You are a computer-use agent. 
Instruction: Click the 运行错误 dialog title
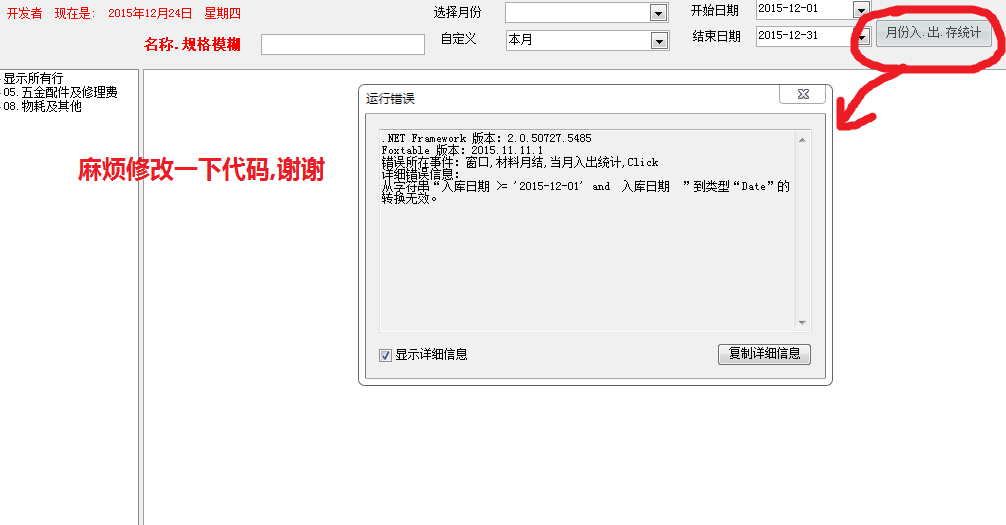point(391,99)
